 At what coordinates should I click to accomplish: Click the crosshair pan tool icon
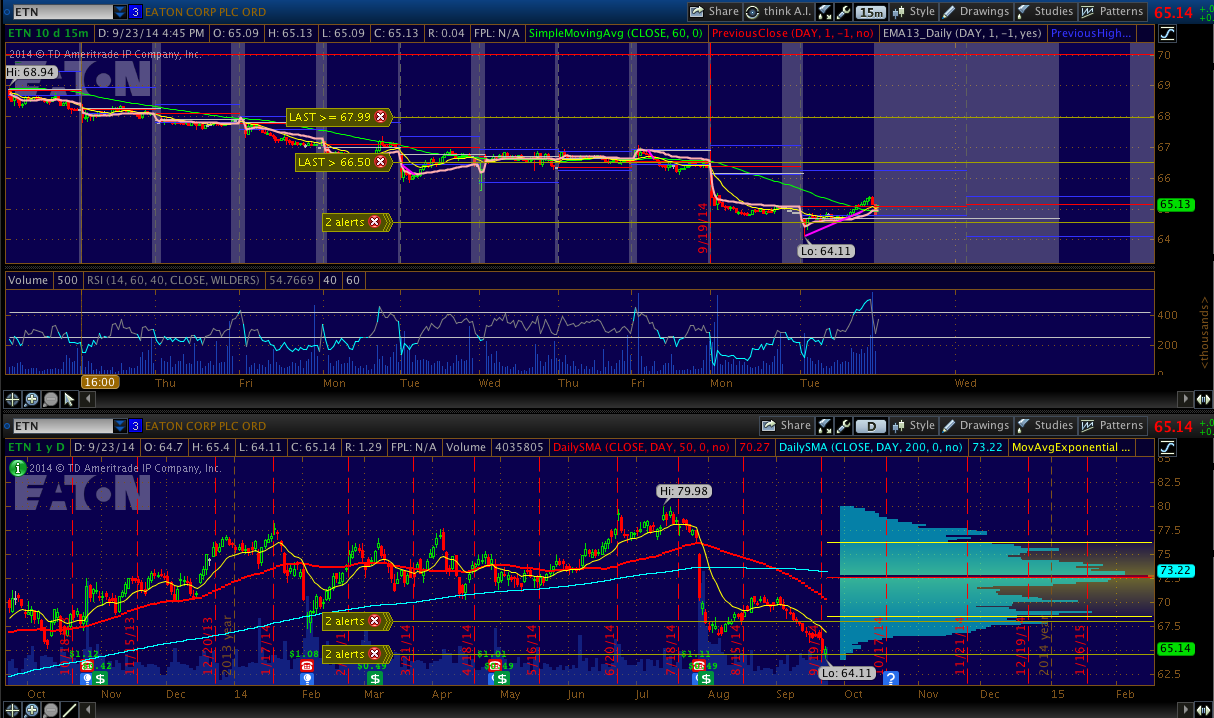[x=14, y=399]
